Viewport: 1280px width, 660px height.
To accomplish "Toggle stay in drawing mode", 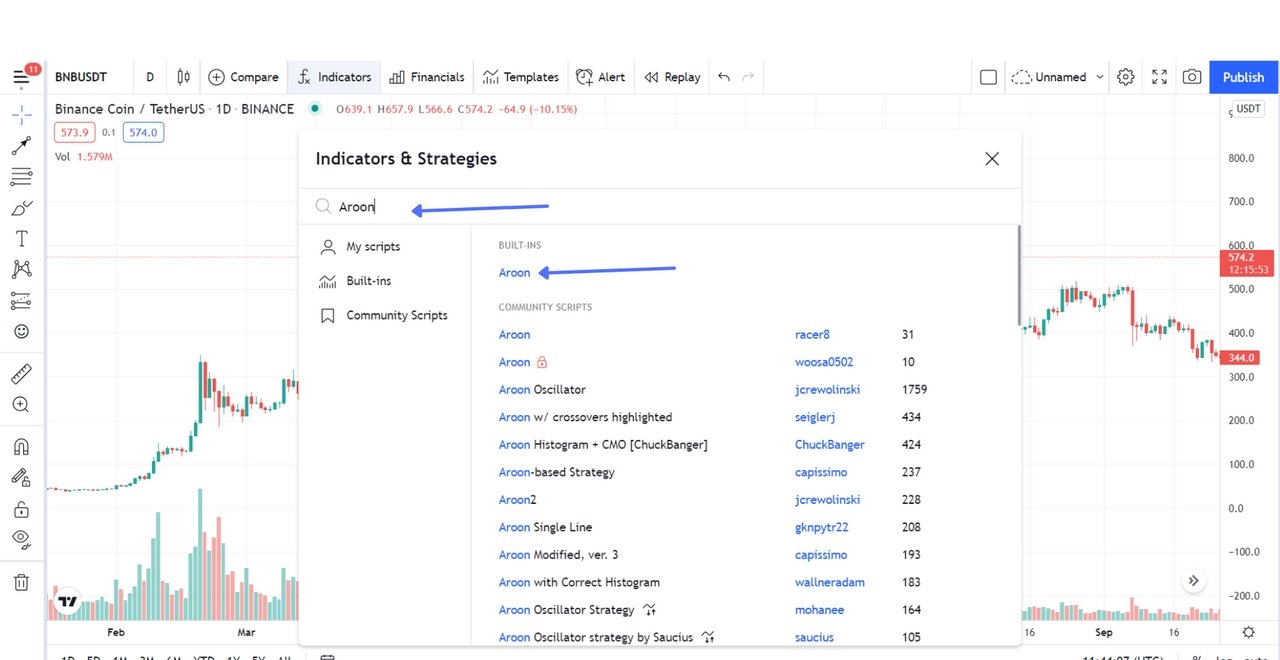I will pos(21,478).
